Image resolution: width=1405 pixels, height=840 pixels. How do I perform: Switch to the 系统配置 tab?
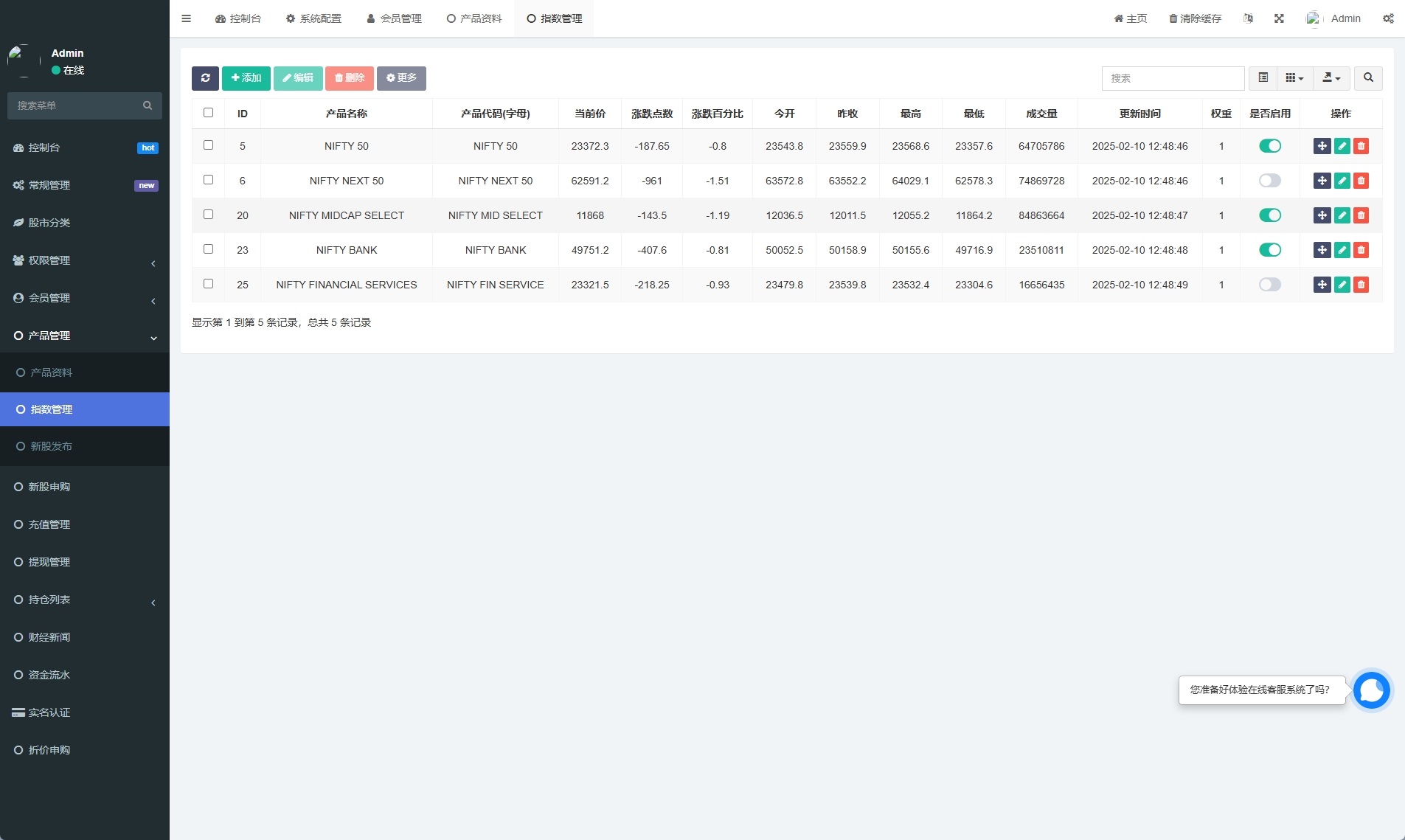pyautogui.click(x=314, y=18)
